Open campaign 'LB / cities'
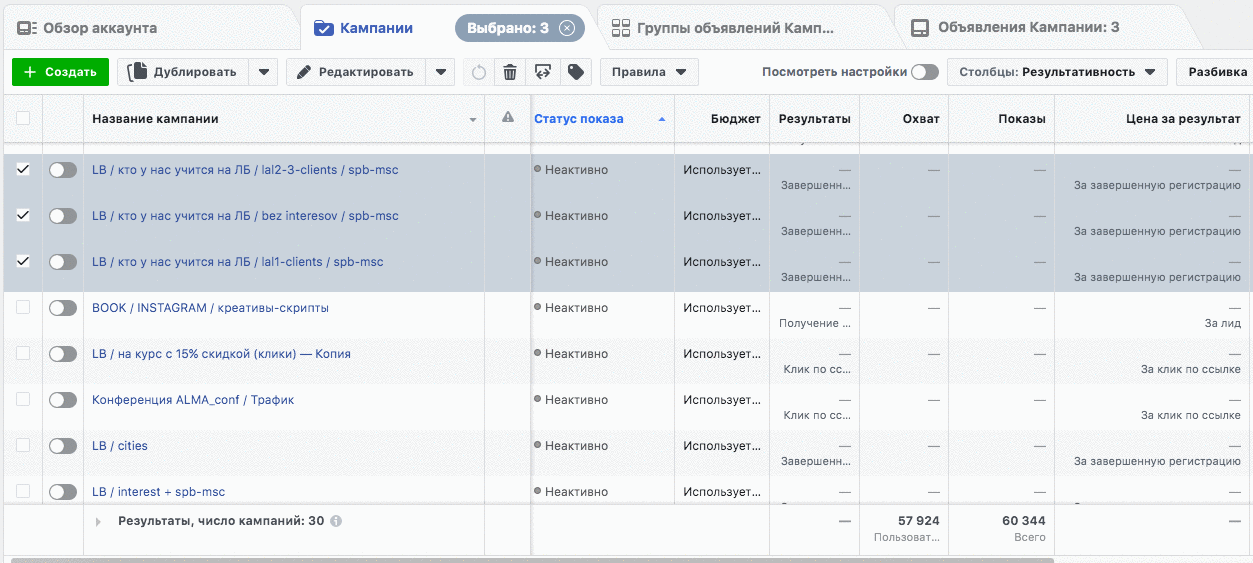Image resolution: width=1253 pixels, height=563 pixels. (x=120, y=446)
